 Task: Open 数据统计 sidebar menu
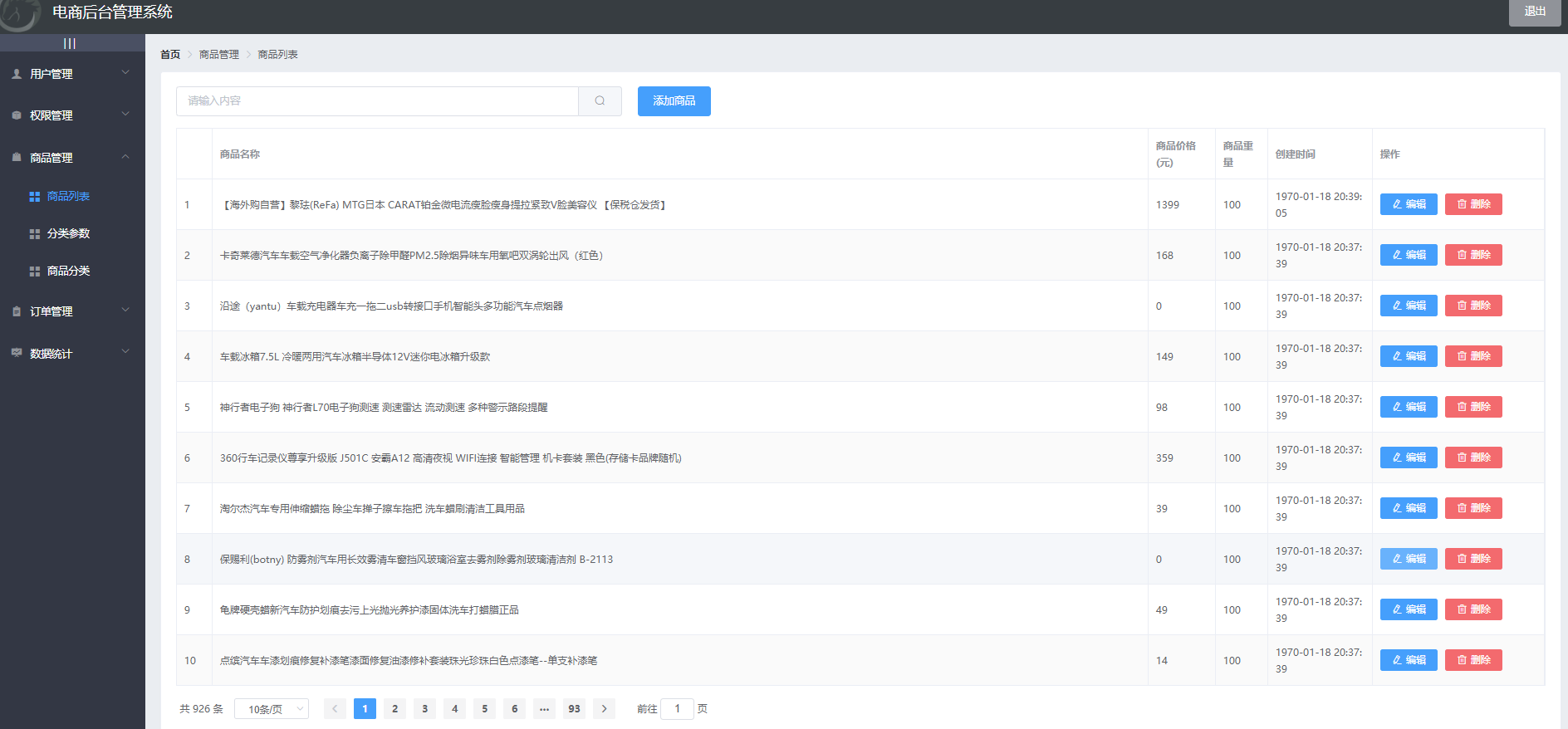point(72,353)
